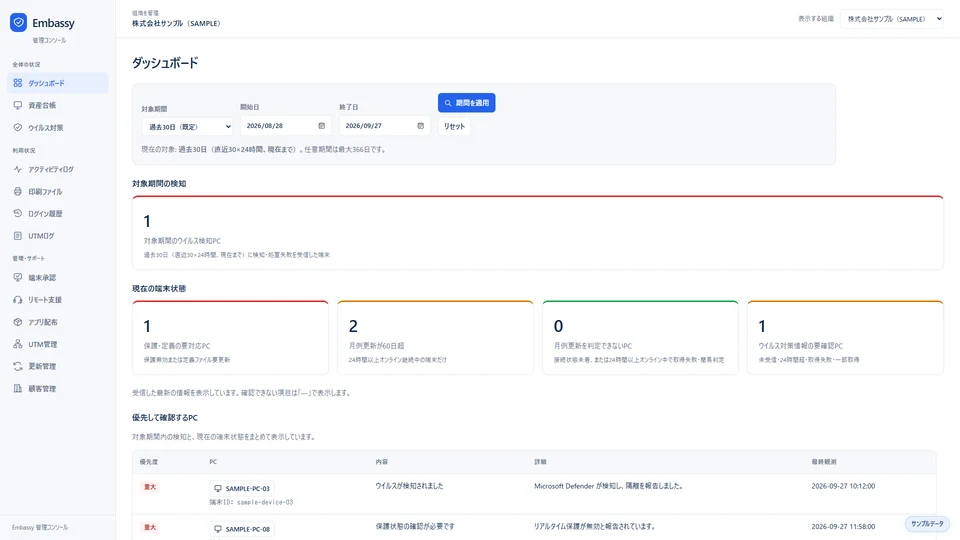Click the 内容 column header

[381, 462]
